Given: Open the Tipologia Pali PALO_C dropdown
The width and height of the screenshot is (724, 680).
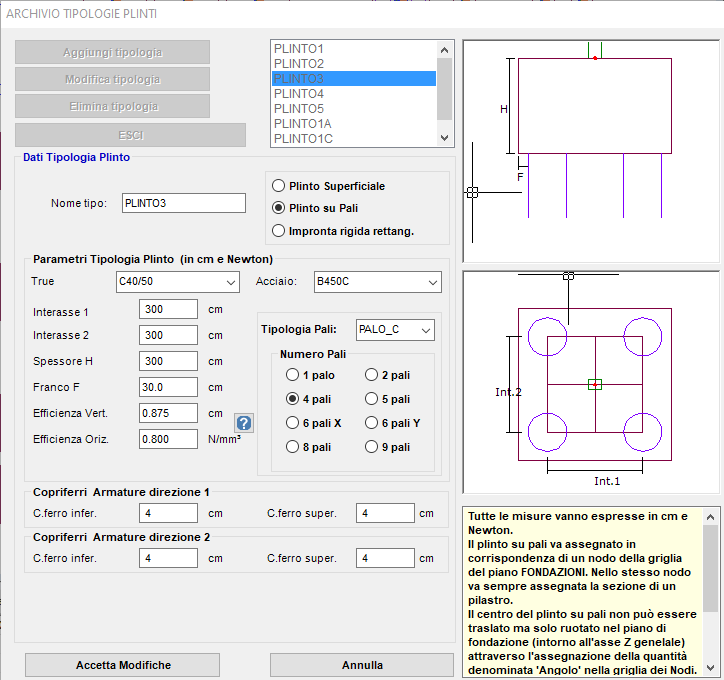Looking at the screenshot, I should click(x=395, y=330).
